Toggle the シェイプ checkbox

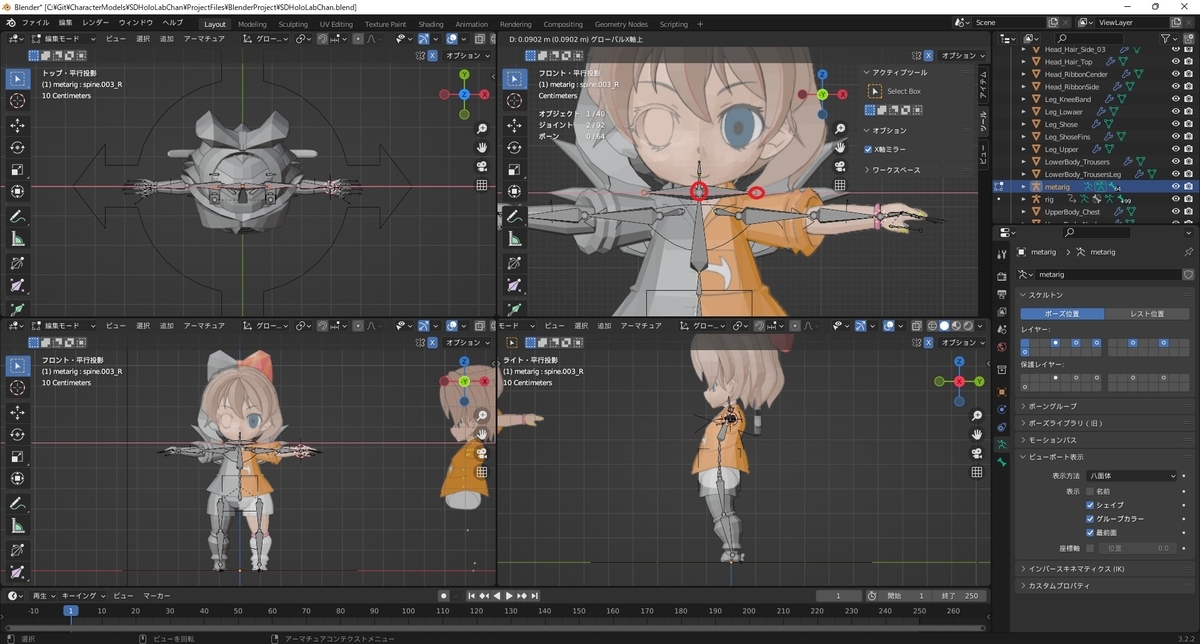[1090, 505]
